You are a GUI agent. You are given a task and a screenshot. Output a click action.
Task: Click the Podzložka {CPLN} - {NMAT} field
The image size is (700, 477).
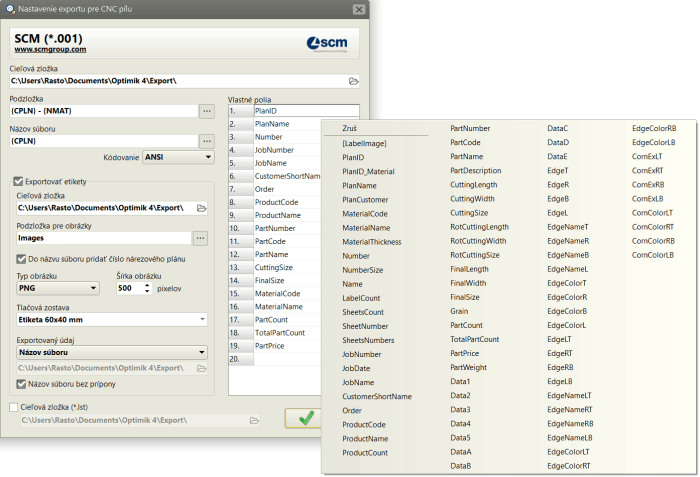pos(104,111)
